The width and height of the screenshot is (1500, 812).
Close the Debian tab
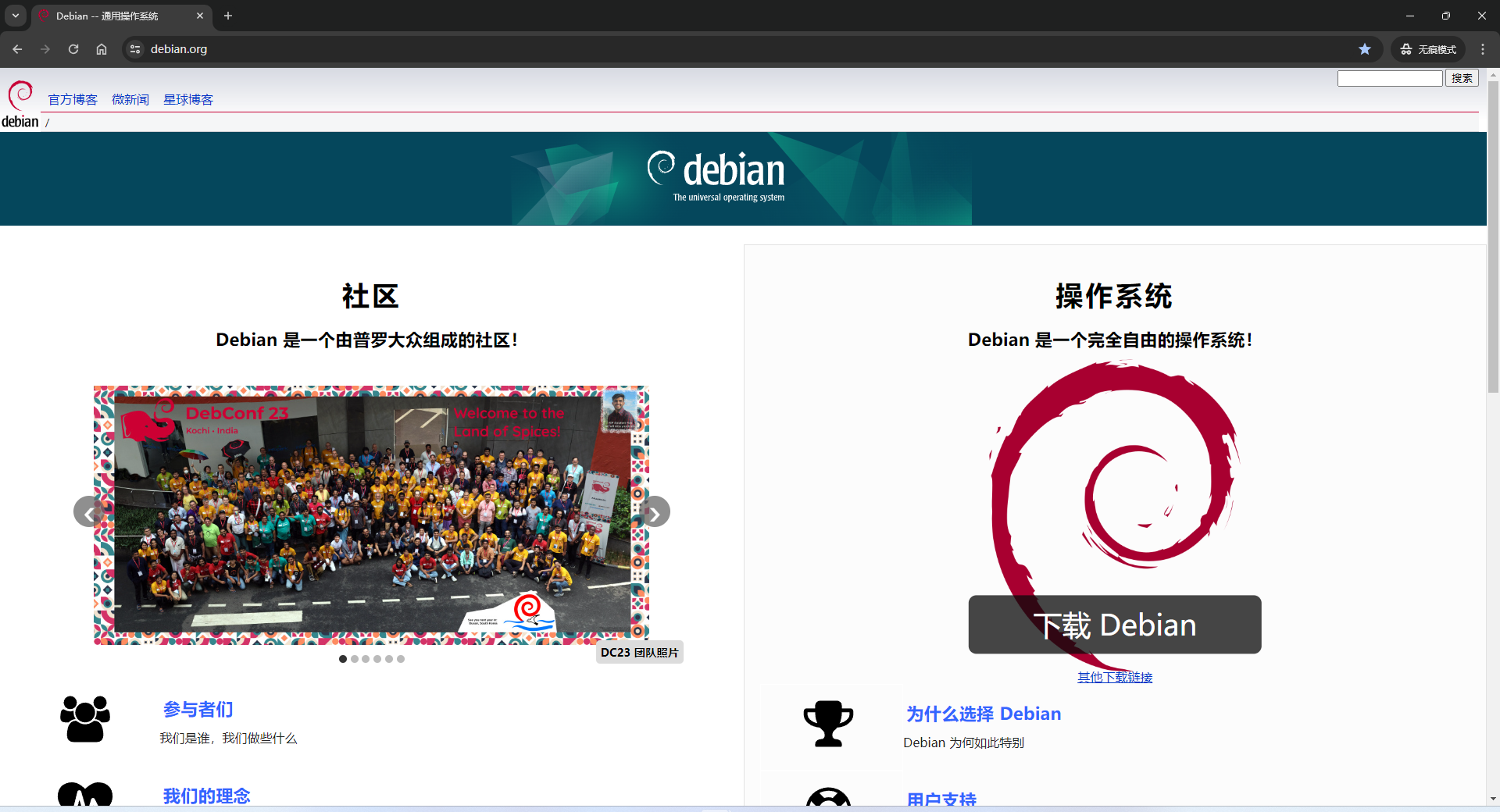tap(200, 16)
